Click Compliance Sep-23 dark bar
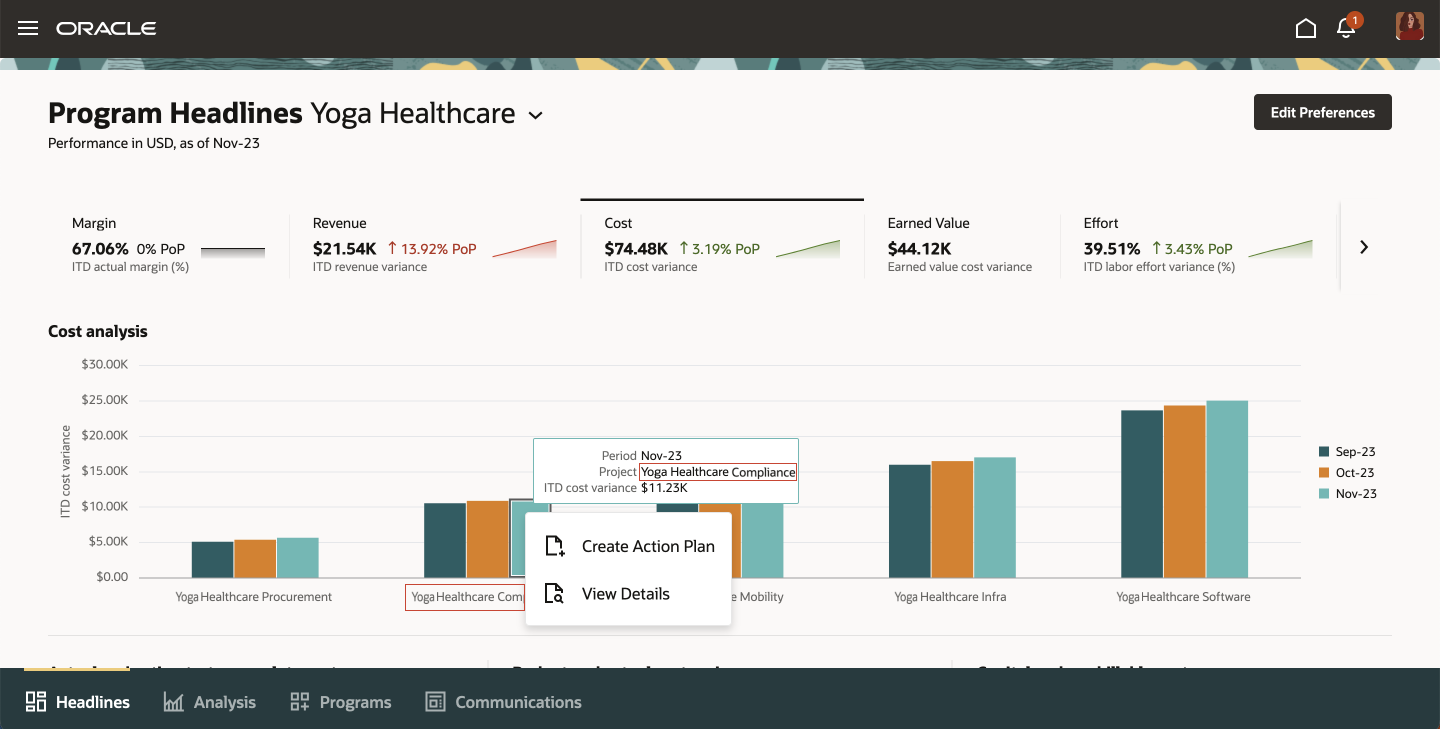 445,540
